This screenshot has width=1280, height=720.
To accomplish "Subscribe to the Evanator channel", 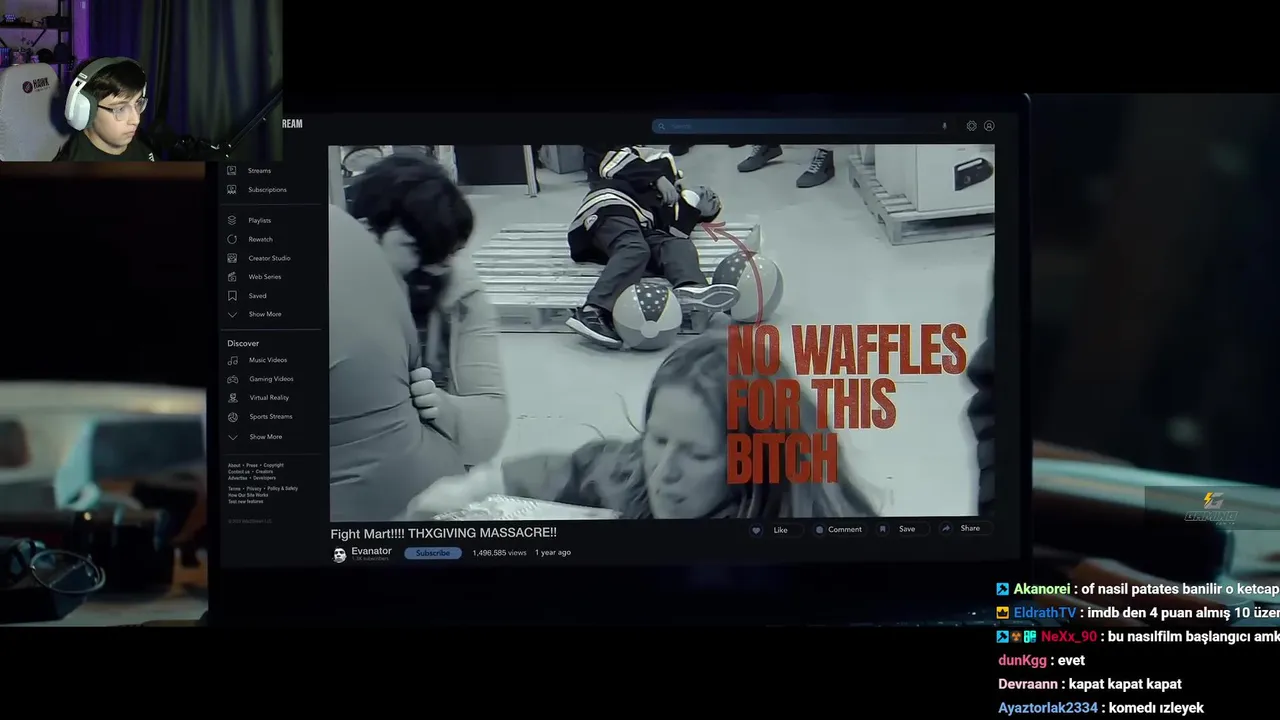I will click(433, 553).
